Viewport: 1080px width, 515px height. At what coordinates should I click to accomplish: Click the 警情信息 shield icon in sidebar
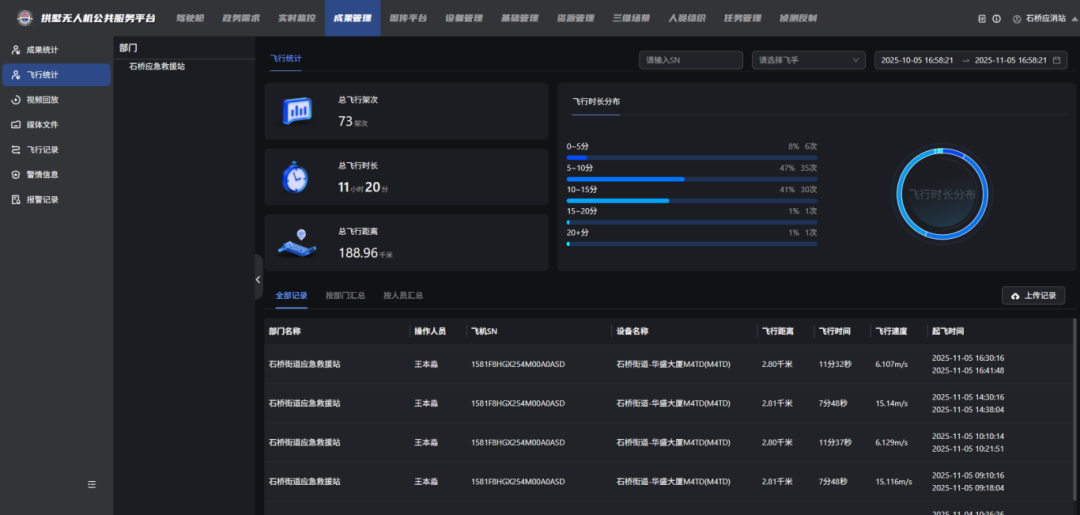pyautogui.click(x=16, y=174)
